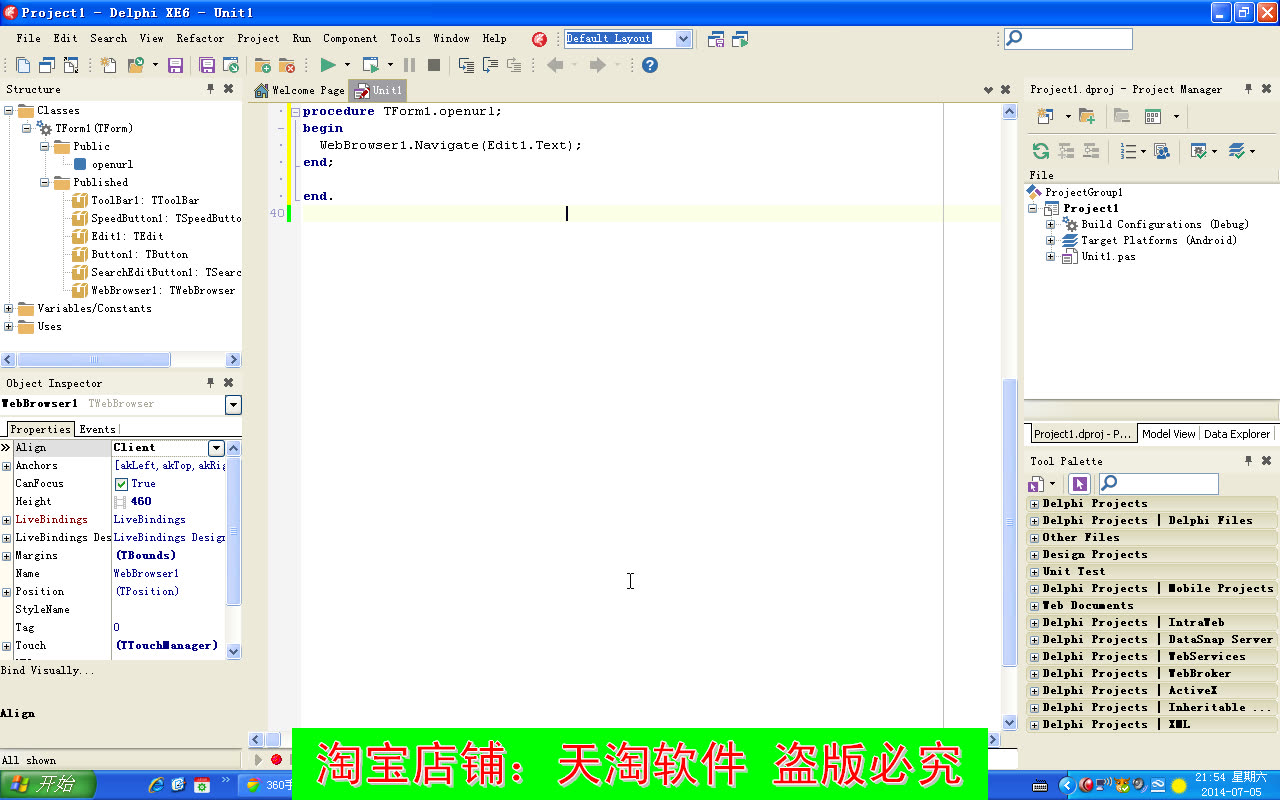This screenshot has width=1280, height=800.
Task: Click the Open file folder icon
Action: tap(135, 65)
